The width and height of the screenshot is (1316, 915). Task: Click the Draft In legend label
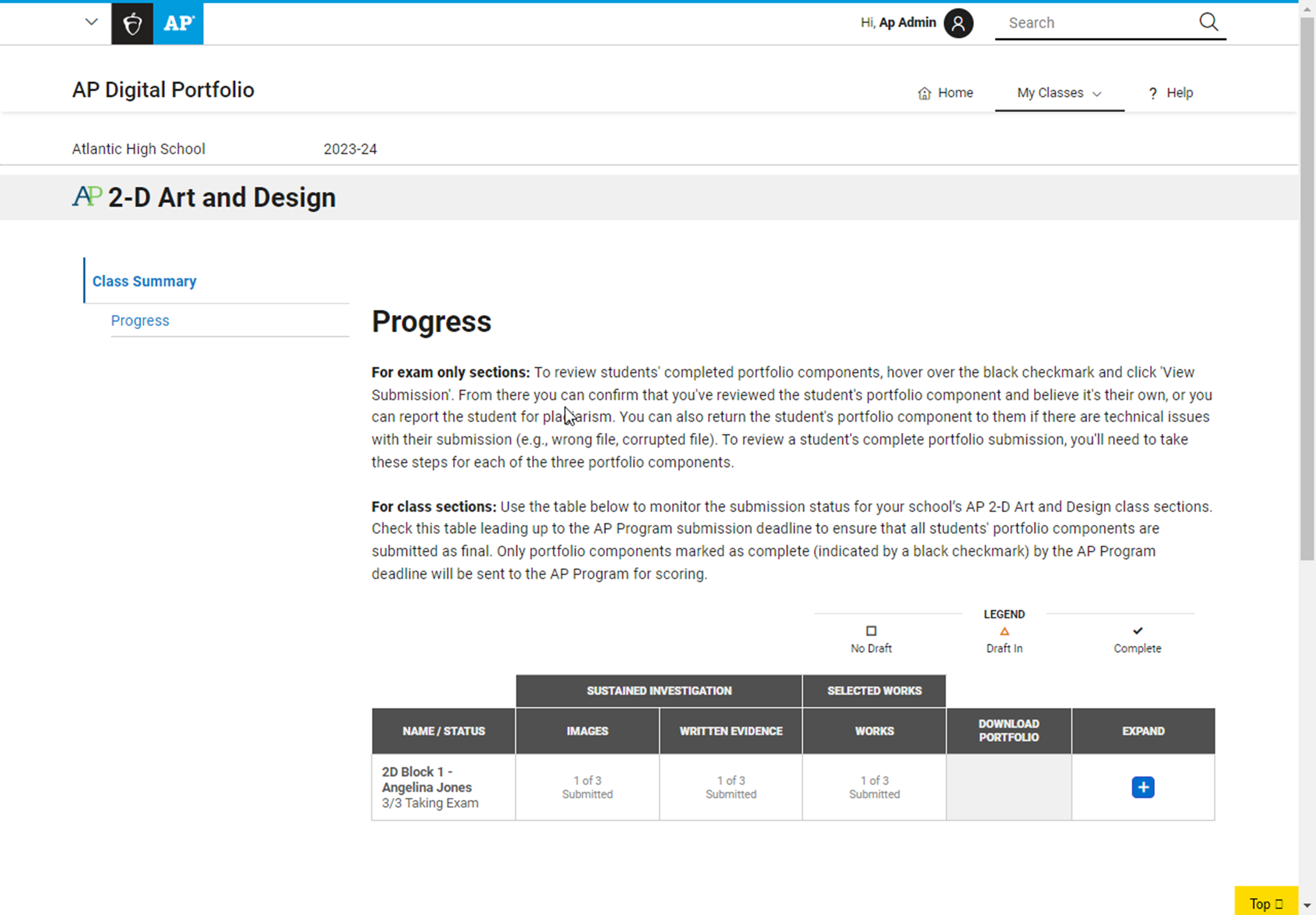pos(1004,648)
